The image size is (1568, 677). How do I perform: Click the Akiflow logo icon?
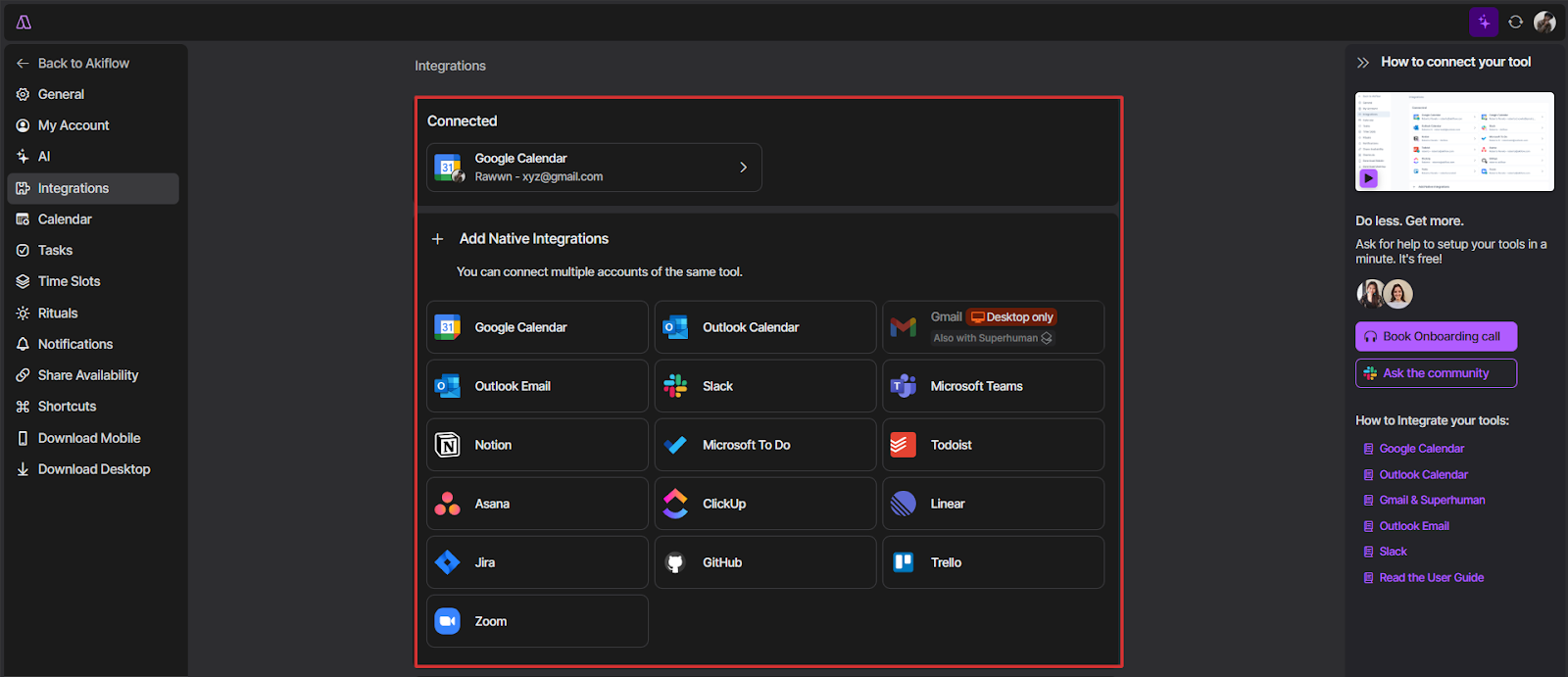point(24,22)
